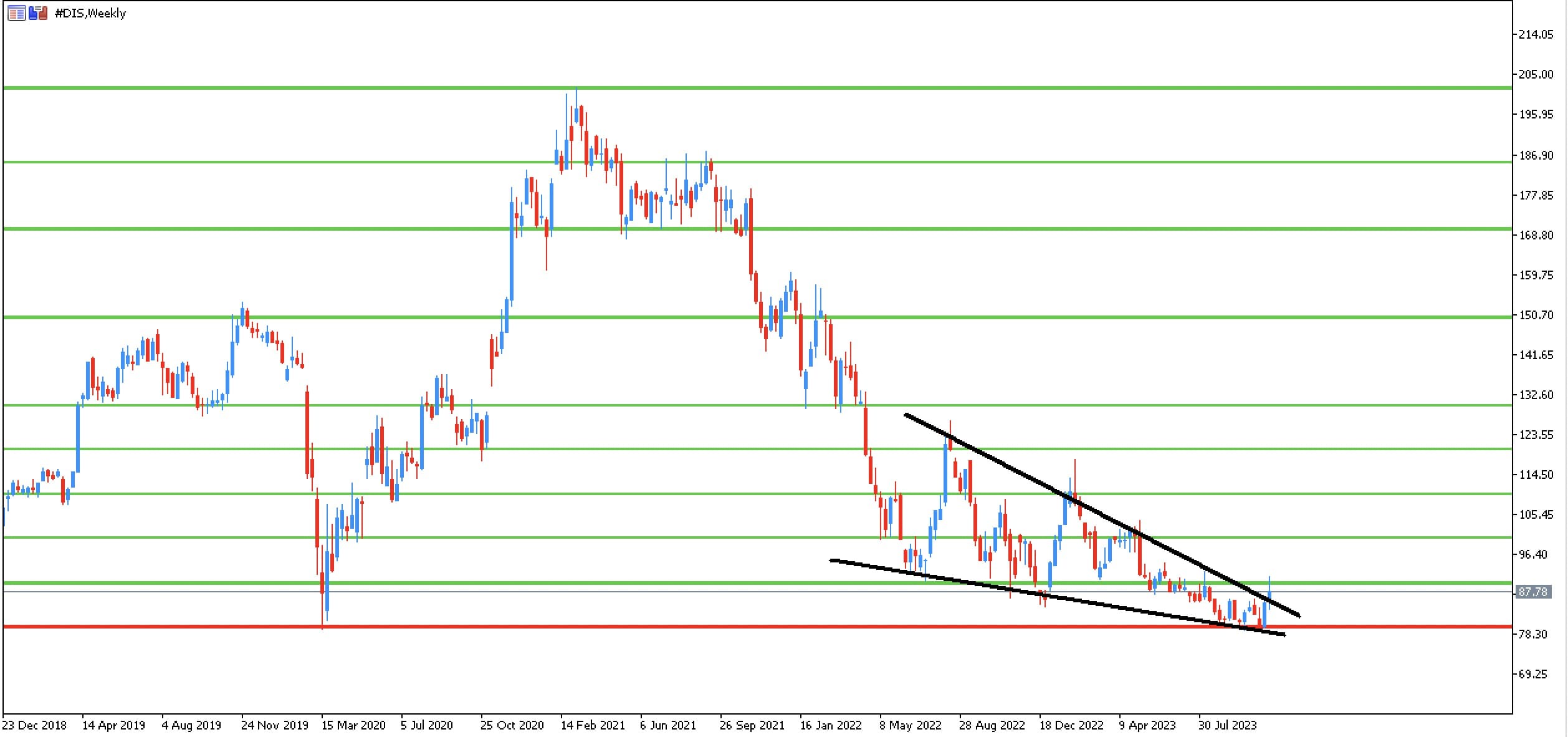Image resolution: width=1568 pixels, height=737 pixels.
Task: Click the 23 Dec 2018 date label
Action: point(34,726)
